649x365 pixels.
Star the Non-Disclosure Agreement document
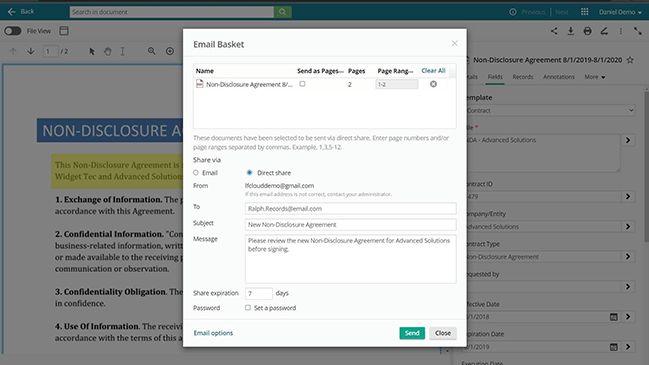coord(630,60)
